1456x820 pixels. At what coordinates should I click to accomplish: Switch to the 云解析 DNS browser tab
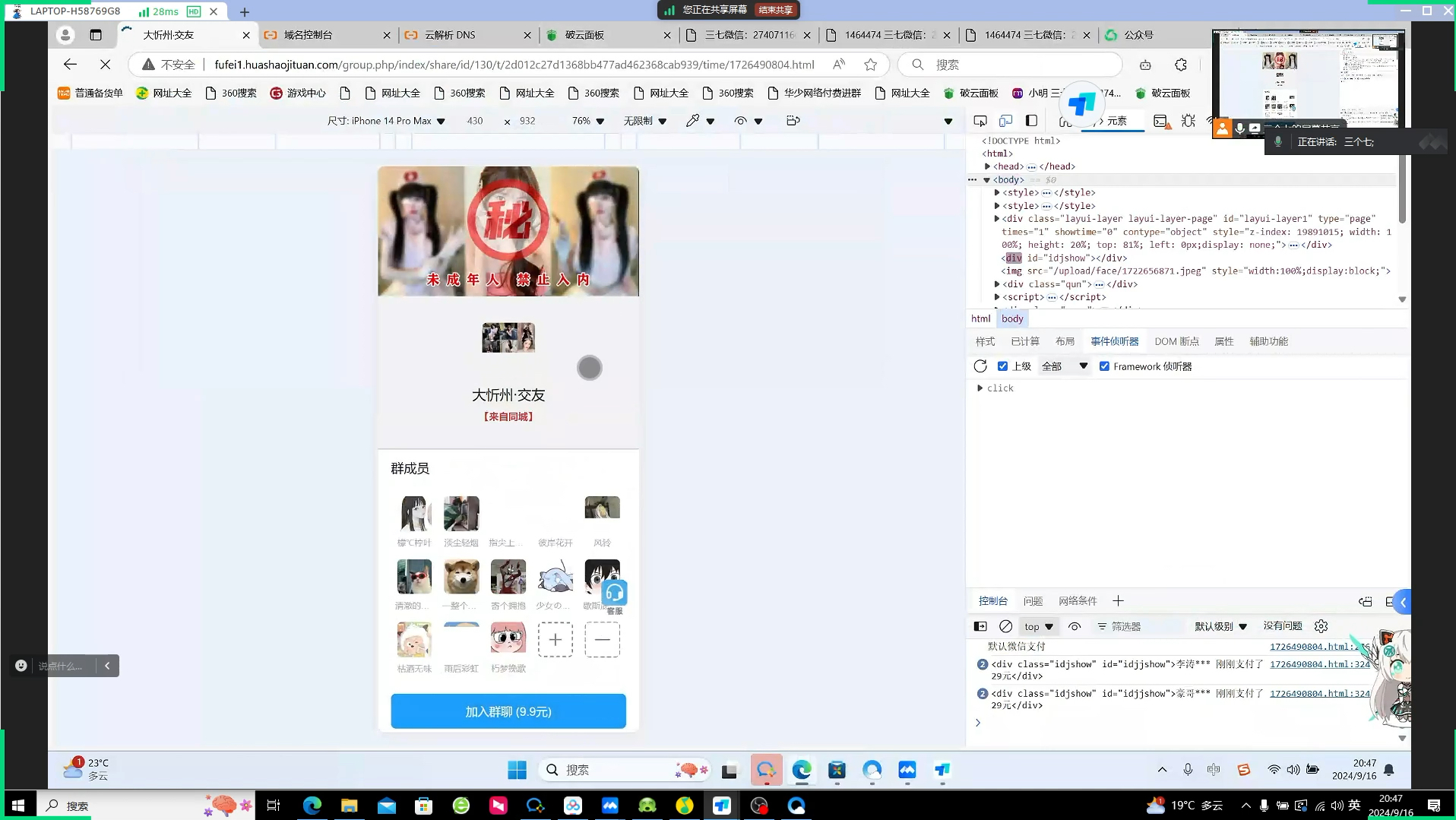[x=467, y=35]
